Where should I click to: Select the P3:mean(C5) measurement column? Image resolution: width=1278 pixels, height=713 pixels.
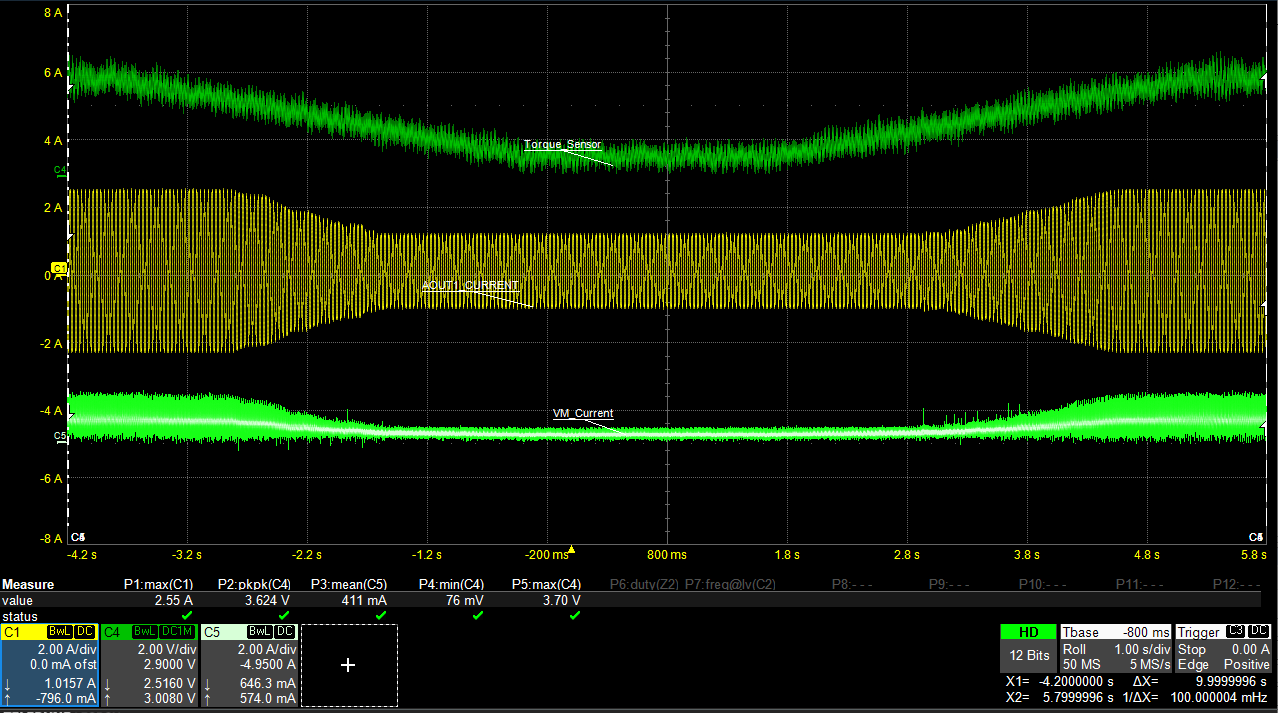(348, 585)
